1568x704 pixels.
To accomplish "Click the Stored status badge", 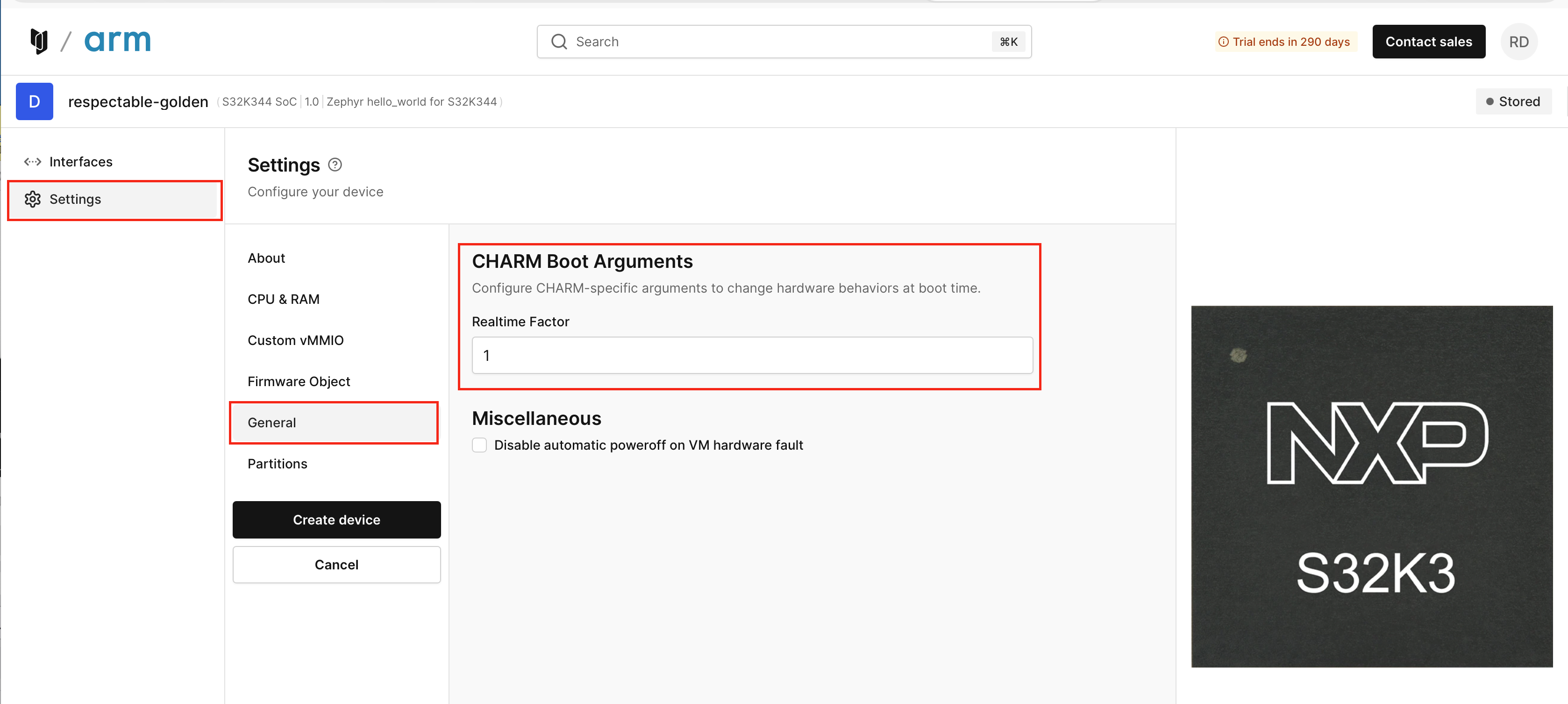I will tap(1513, 101).
